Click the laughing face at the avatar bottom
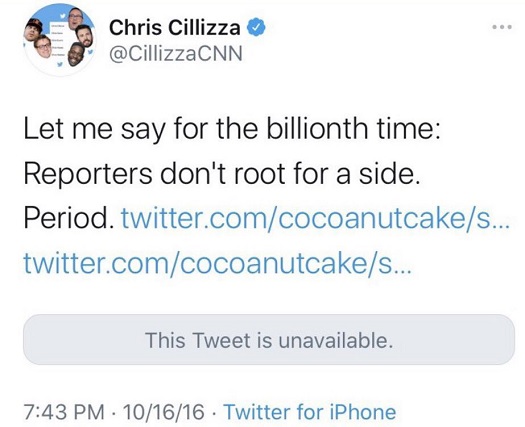Screen dimensions: 525x427 77,54
